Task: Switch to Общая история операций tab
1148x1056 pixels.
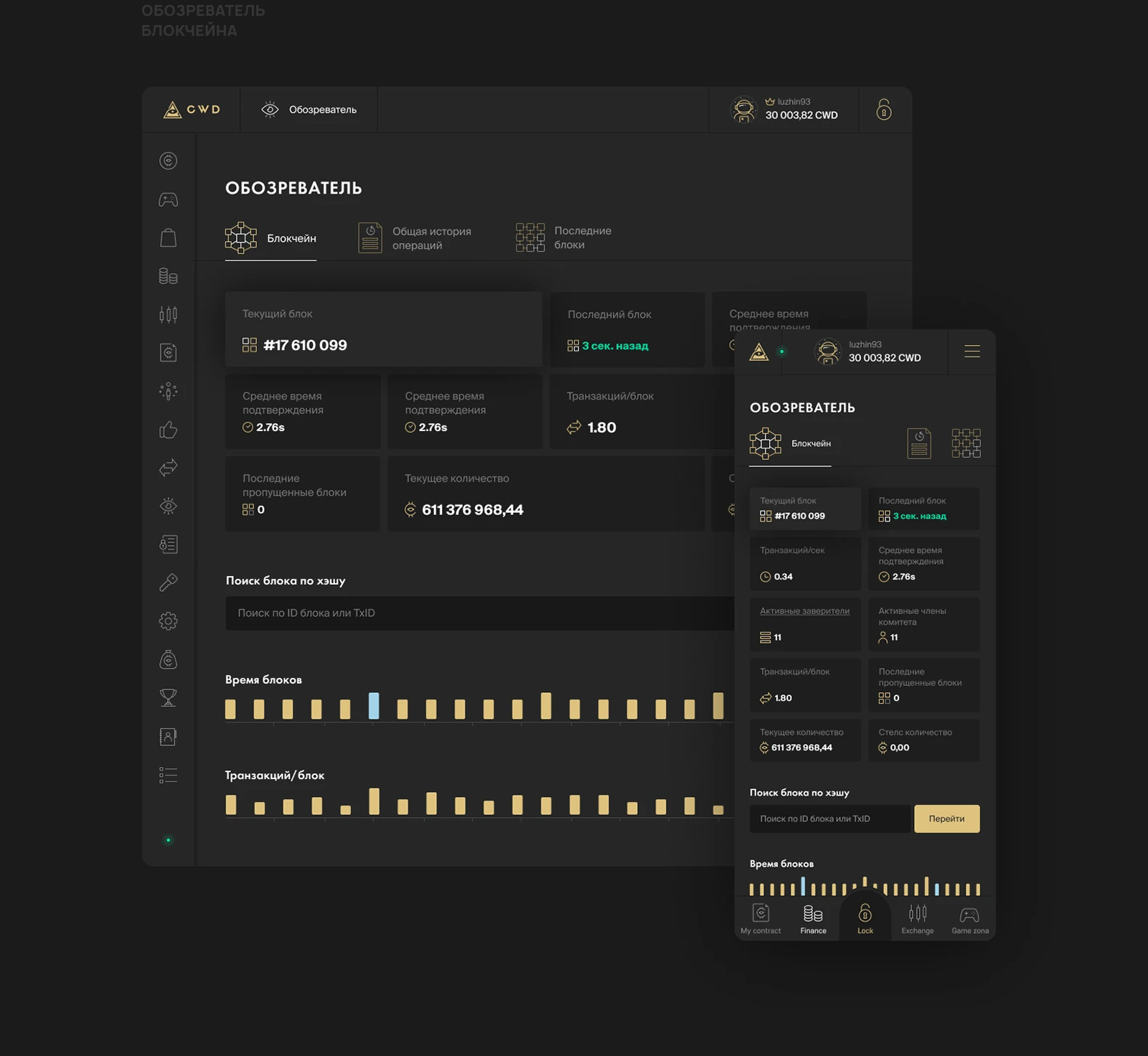Action: click(x=415, y=238)
